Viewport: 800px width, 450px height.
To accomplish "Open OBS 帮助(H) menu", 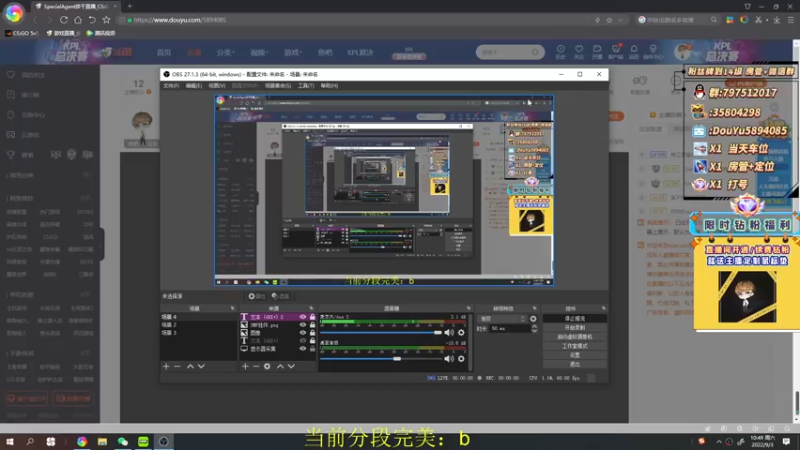I will [329, 86].
